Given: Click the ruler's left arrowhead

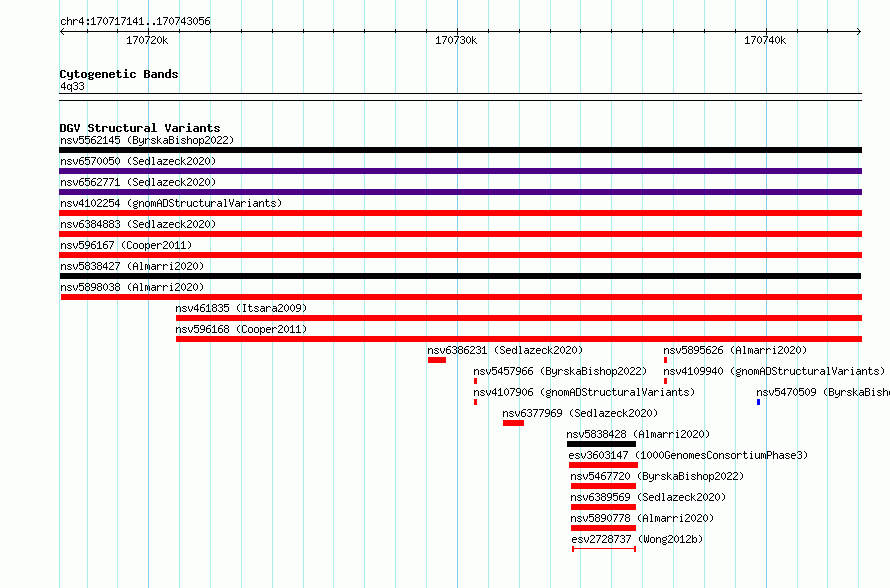Looking at the screenshot, I should (x=62, y=32).
